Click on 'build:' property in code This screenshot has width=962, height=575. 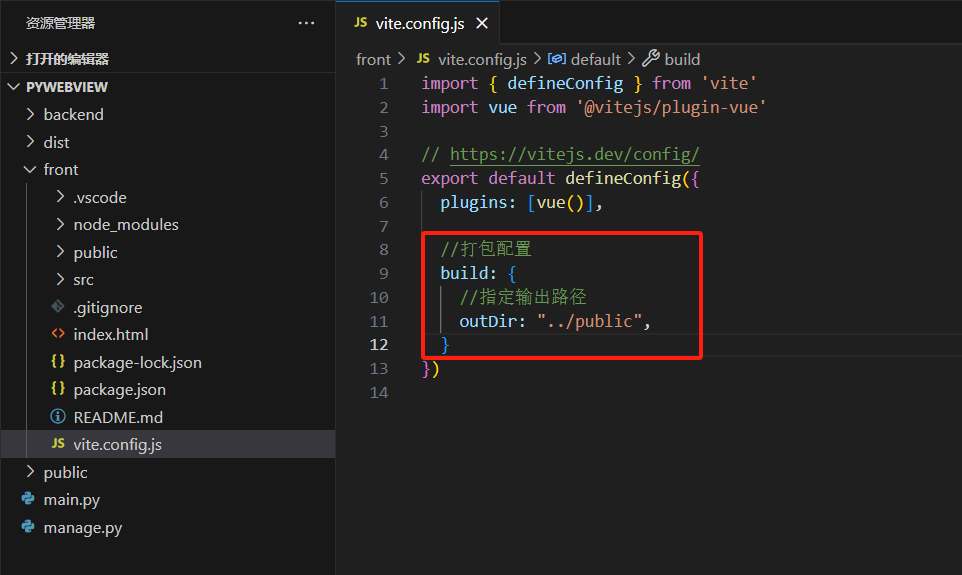(x=469, y=272)
